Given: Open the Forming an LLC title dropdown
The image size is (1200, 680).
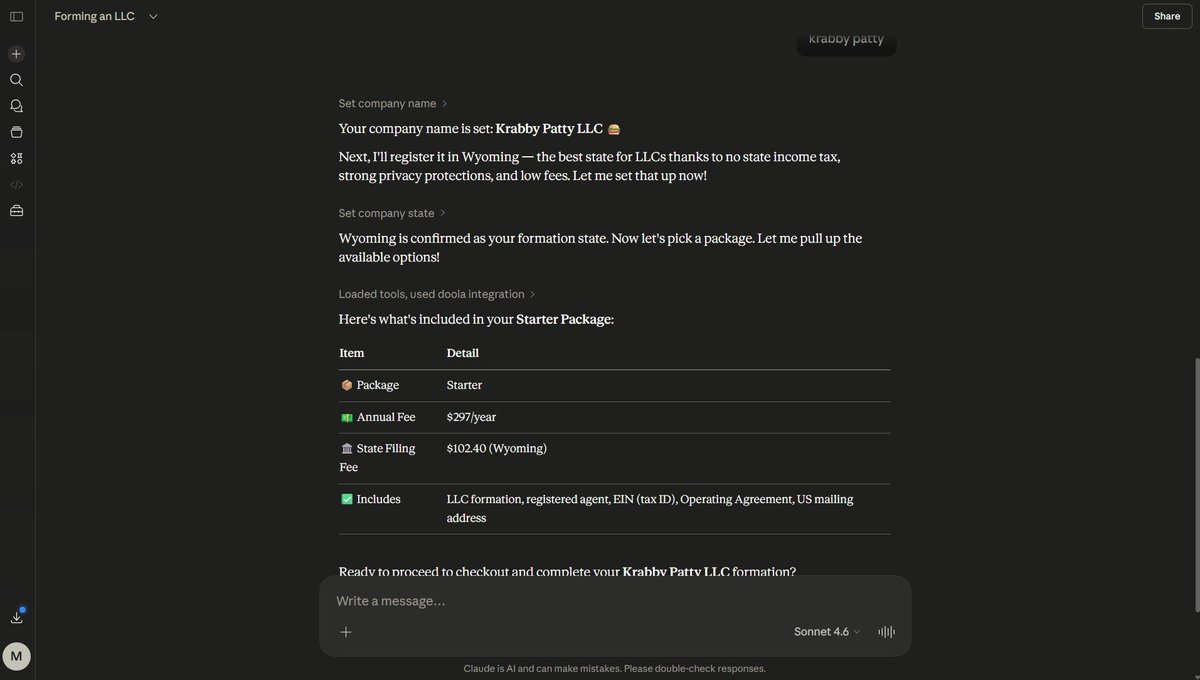Looking at the screenshot, I should pos(153,16).
